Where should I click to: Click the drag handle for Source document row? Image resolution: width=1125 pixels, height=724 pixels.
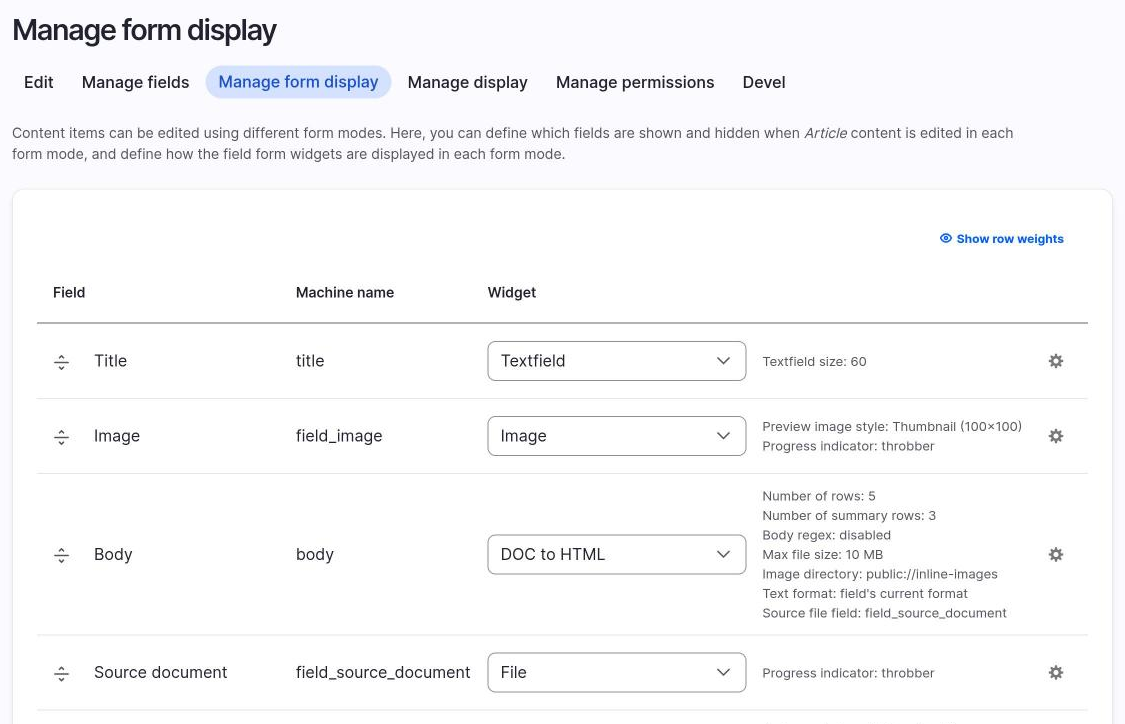62,673
